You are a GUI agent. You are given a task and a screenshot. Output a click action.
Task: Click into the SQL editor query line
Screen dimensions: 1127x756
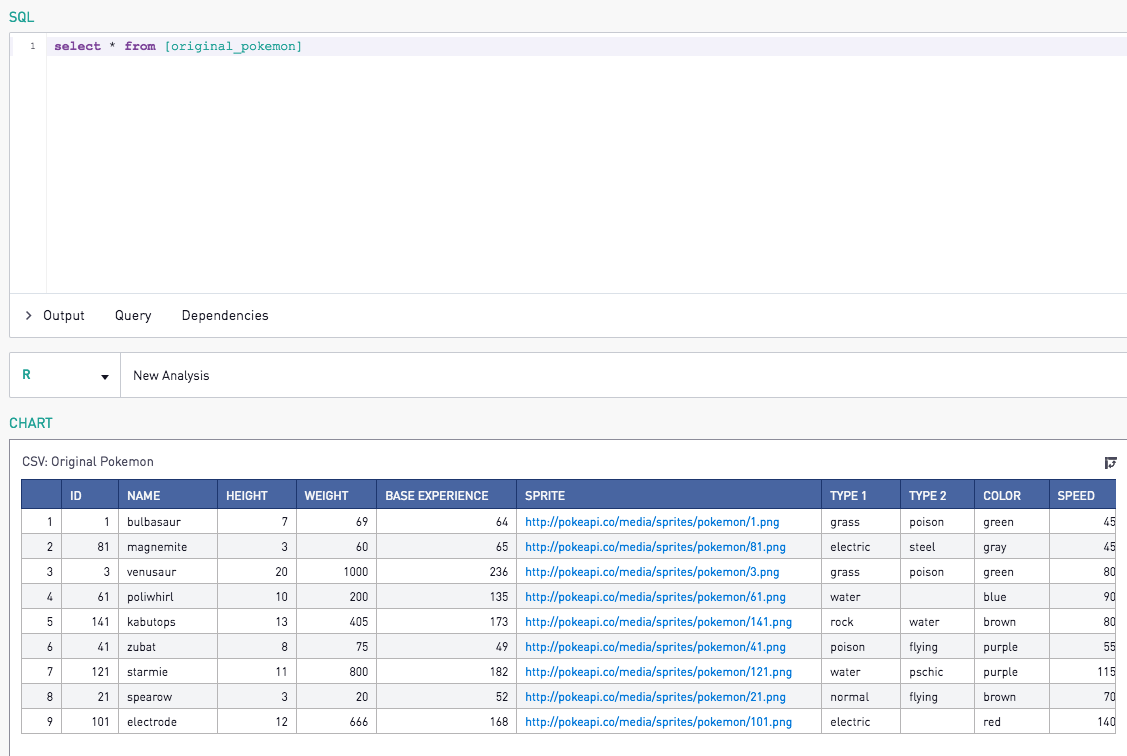(x=586, y=46)
